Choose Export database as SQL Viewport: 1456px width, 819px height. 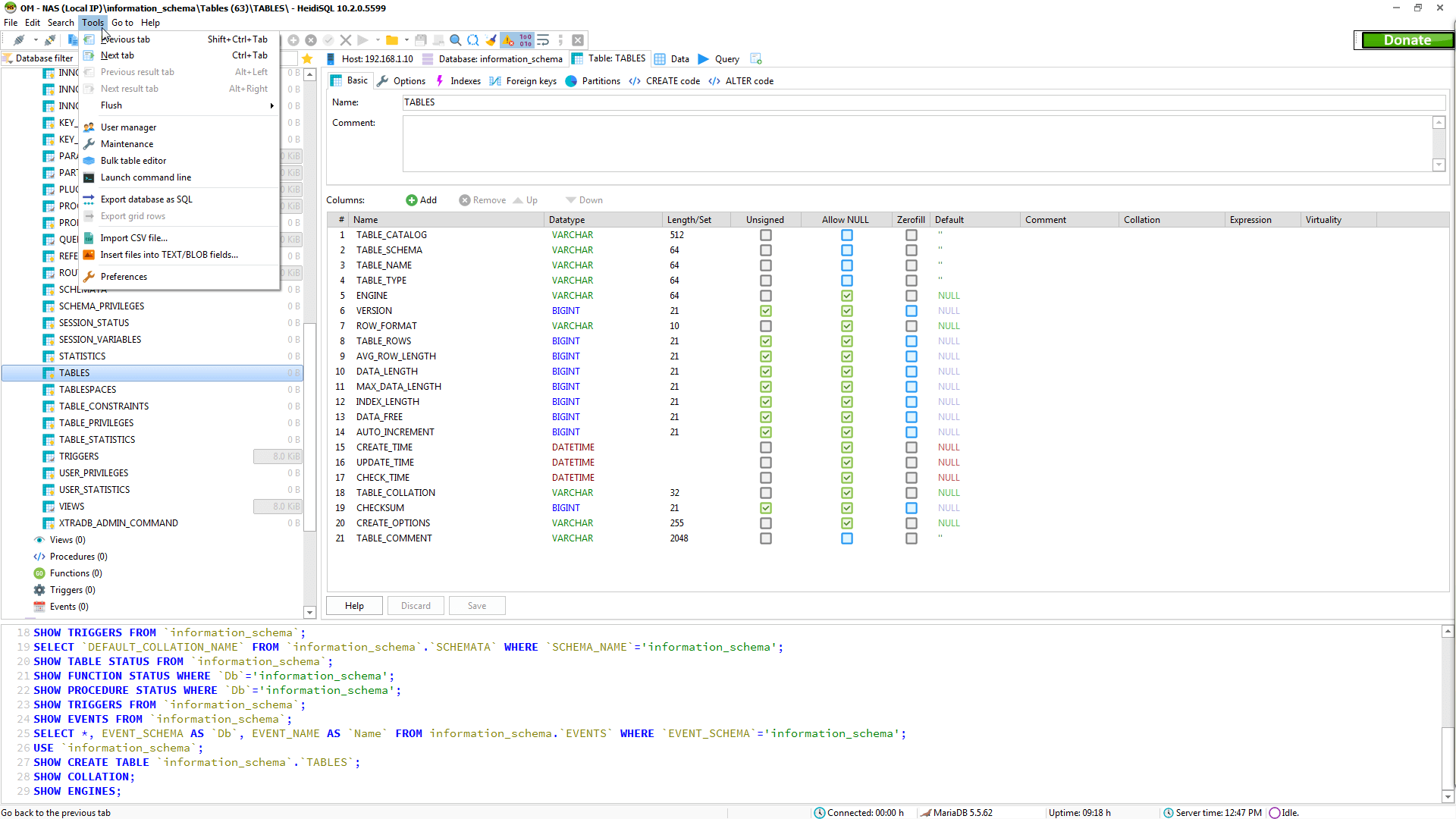(x=146, y=199)
